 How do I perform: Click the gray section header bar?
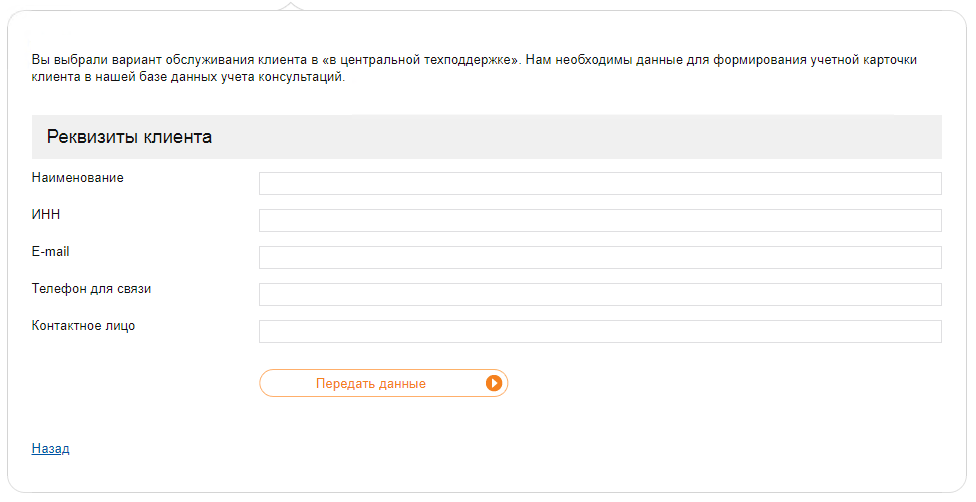point(487,137)
